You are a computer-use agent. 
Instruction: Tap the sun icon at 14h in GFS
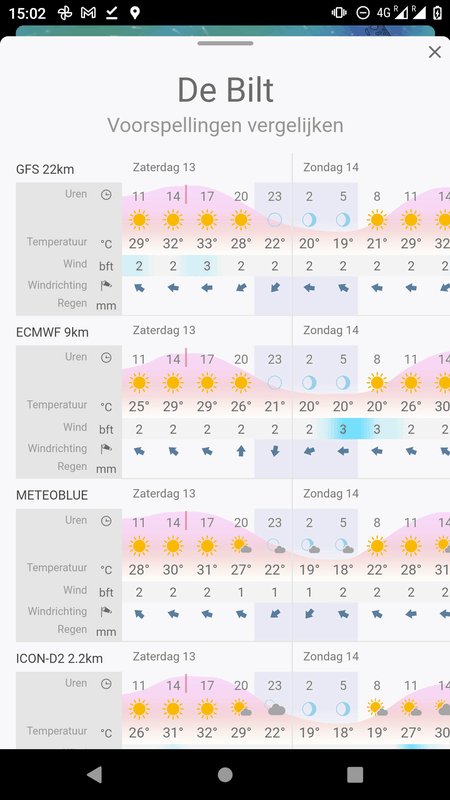tap(173, 220)
